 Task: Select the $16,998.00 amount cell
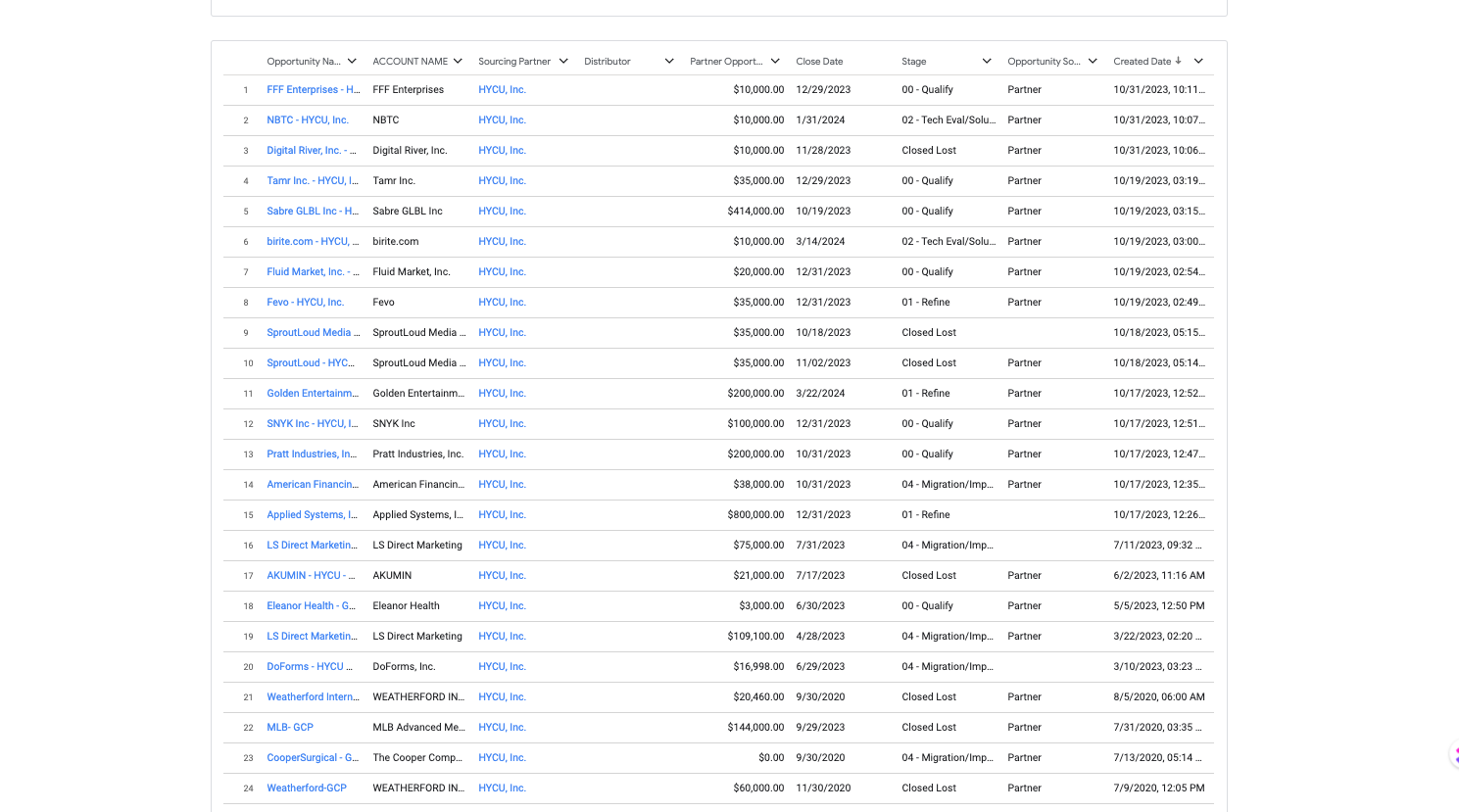tap(758, 667)
